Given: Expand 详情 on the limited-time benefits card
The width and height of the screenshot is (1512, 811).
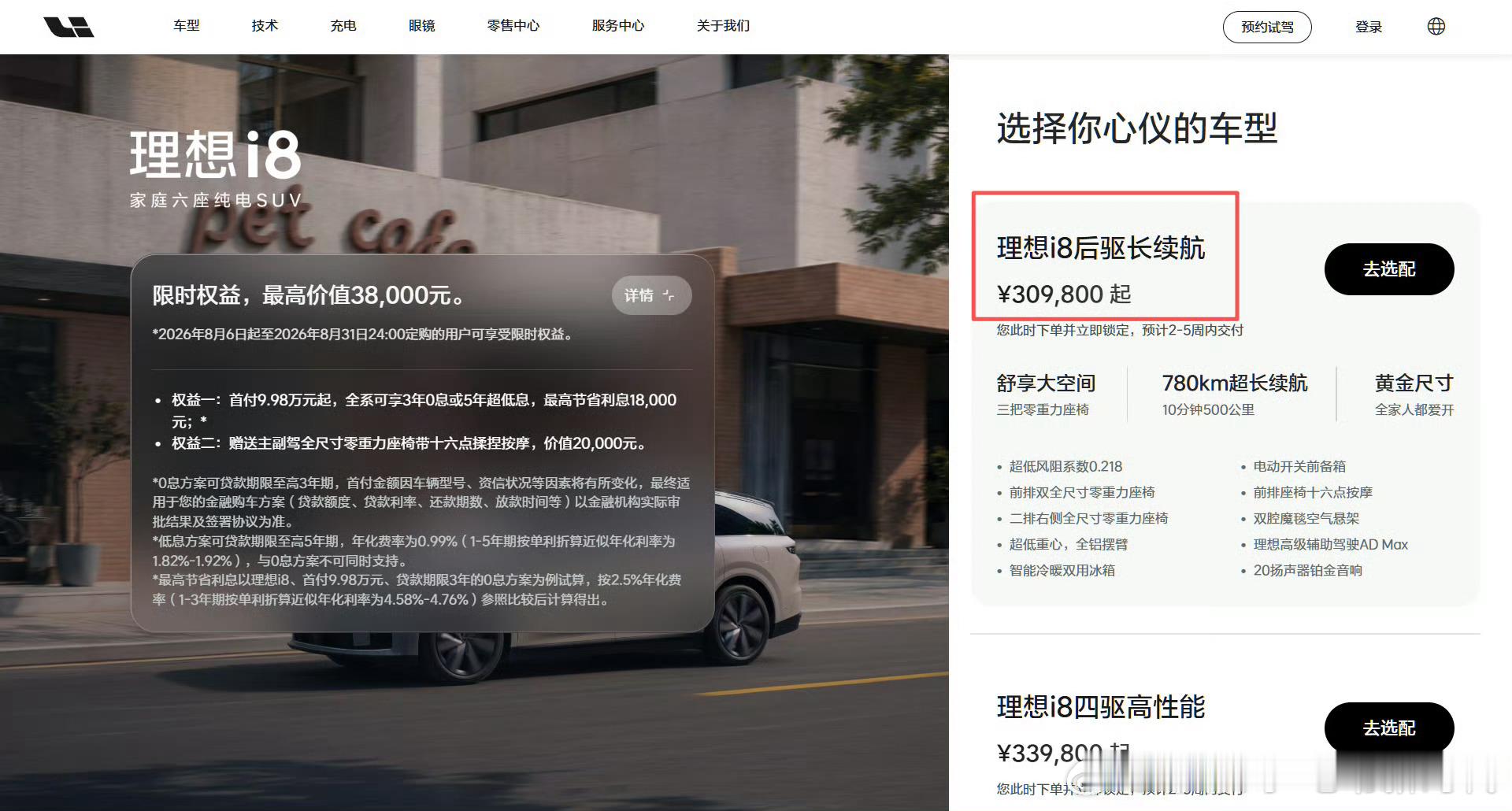Looking at the screenshot, I should point(651,295).
